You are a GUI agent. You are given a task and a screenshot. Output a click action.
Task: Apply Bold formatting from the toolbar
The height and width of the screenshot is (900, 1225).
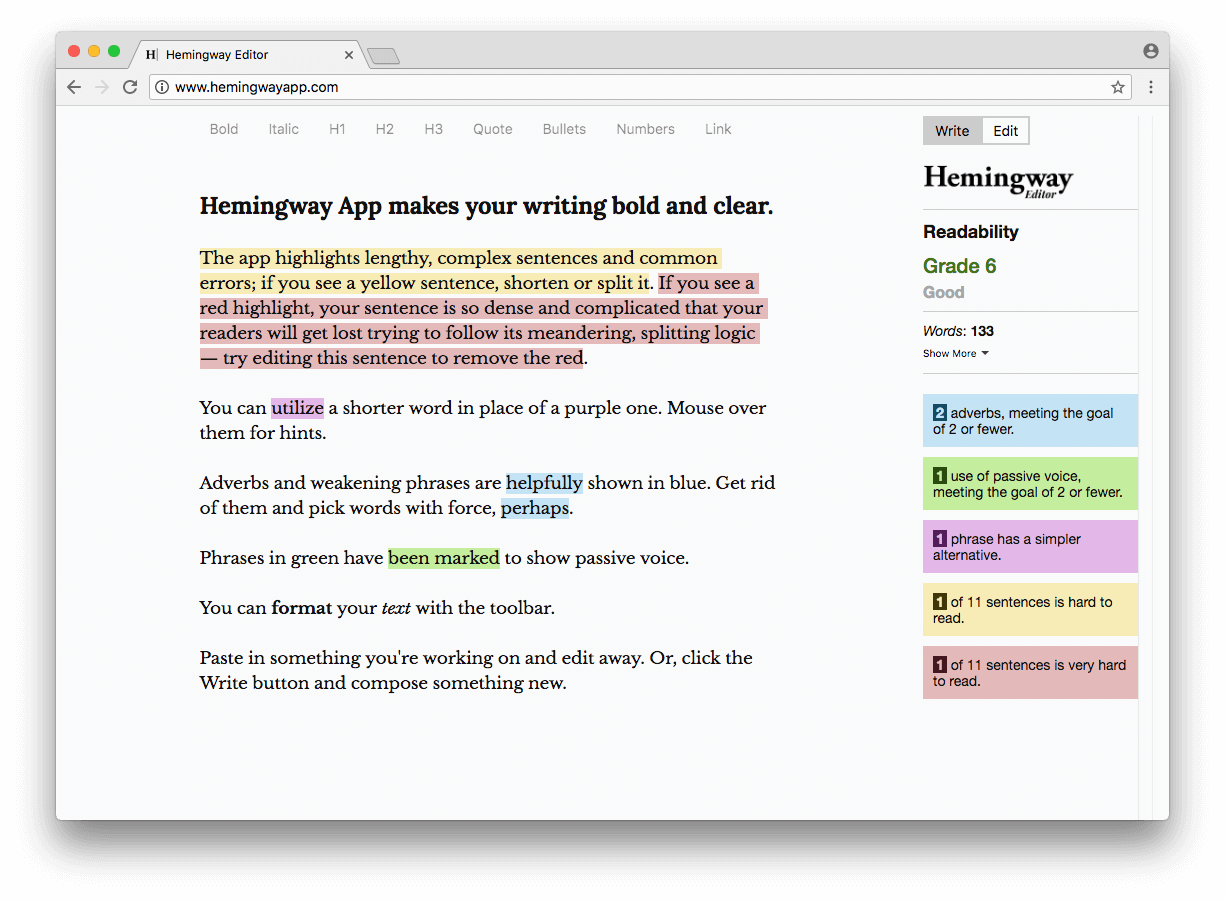click(224, 129)
